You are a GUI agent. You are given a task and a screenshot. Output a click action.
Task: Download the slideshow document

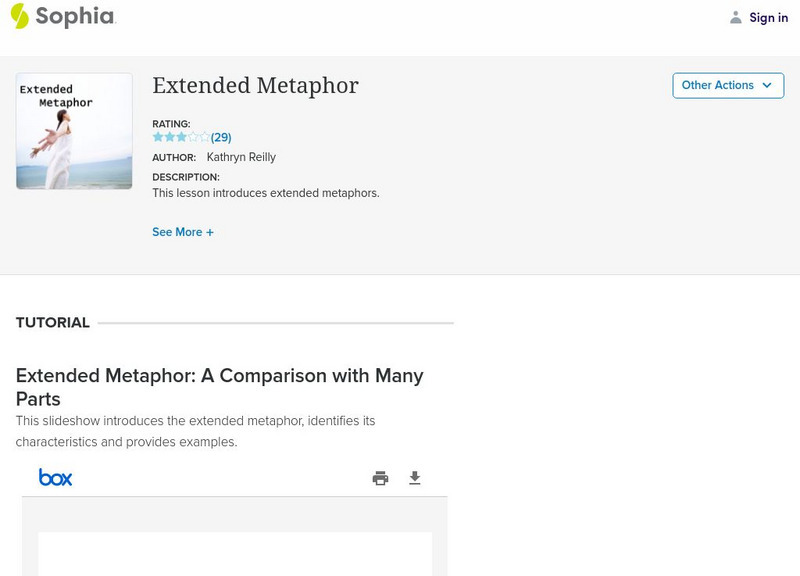pos(415,478)
